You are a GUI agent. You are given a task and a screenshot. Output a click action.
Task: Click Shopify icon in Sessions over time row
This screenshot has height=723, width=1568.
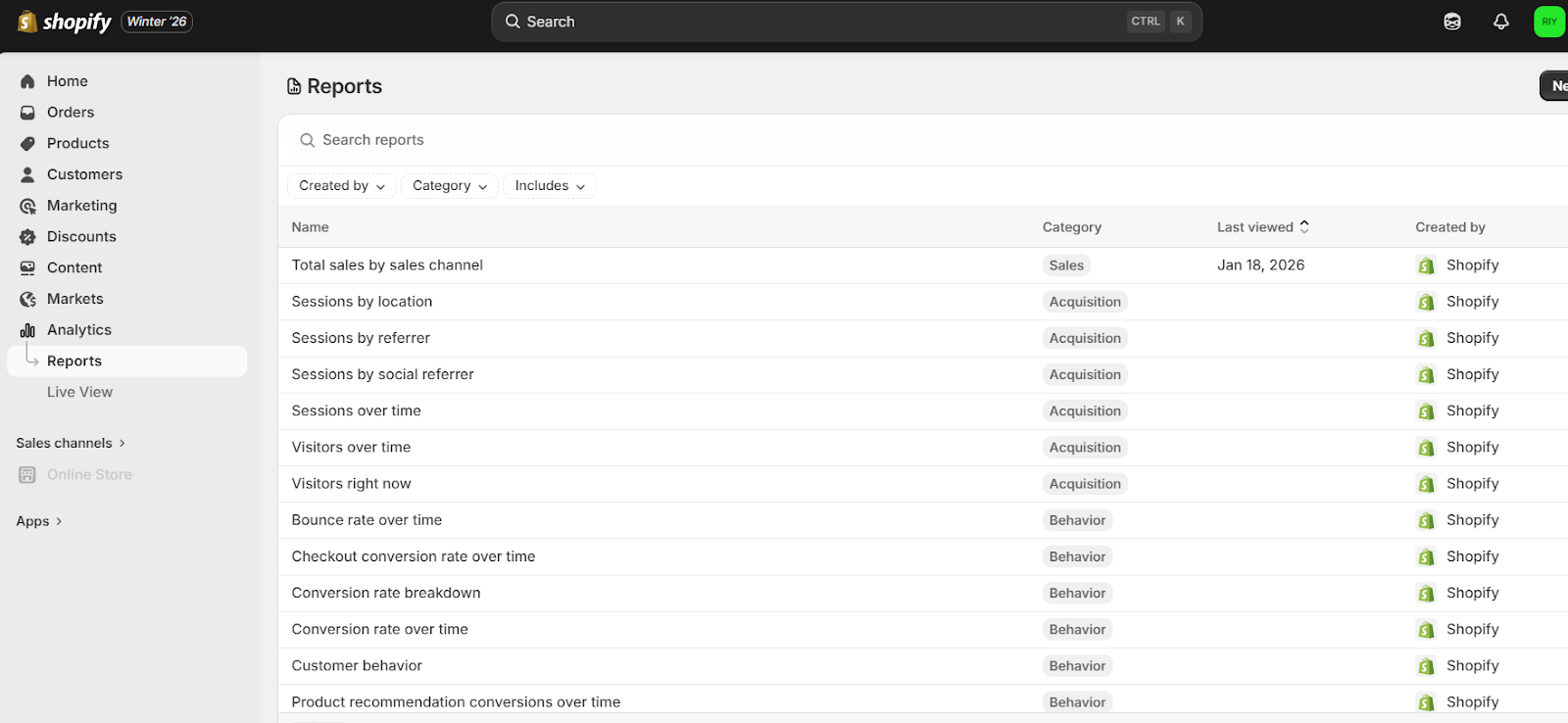(1426, 411)
